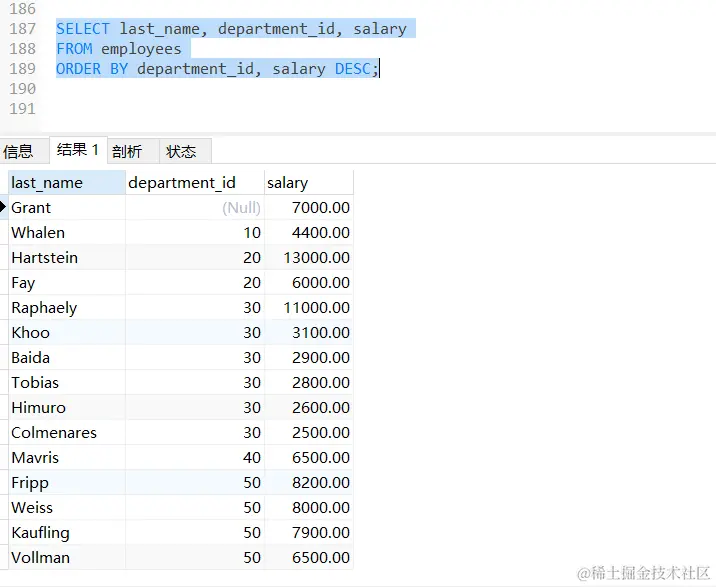This screenshot has height=587, width=716.
Task: Click the employees table name in editor
Action: click(x=141, y=49)
